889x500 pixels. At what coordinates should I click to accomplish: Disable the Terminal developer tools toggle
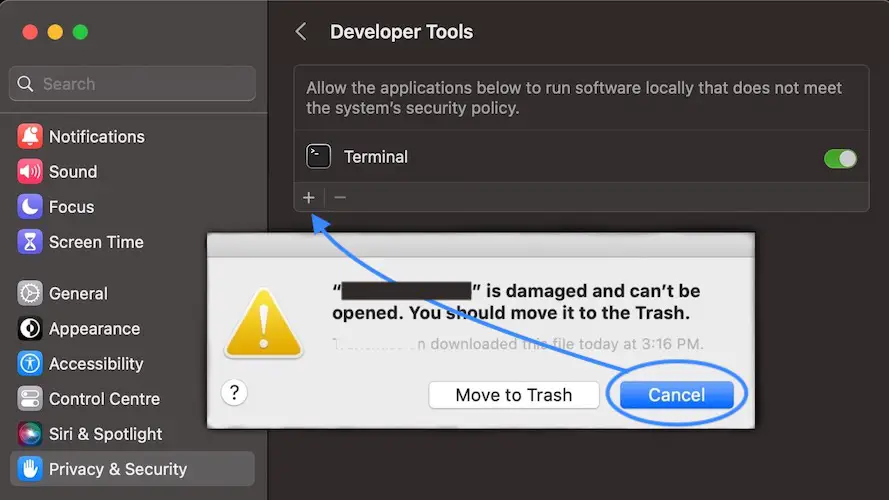(840, 159)
